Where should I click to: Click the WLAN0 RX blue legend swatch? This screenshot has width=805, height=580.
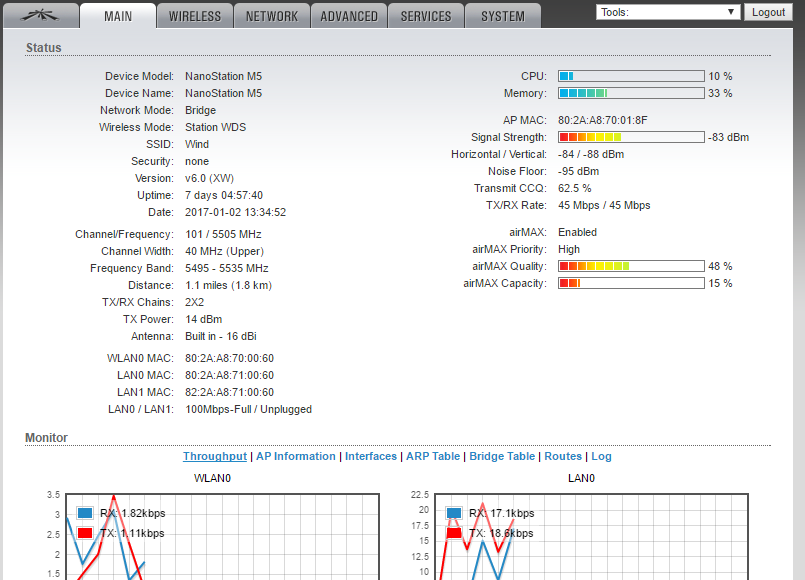tap(85, 513)
